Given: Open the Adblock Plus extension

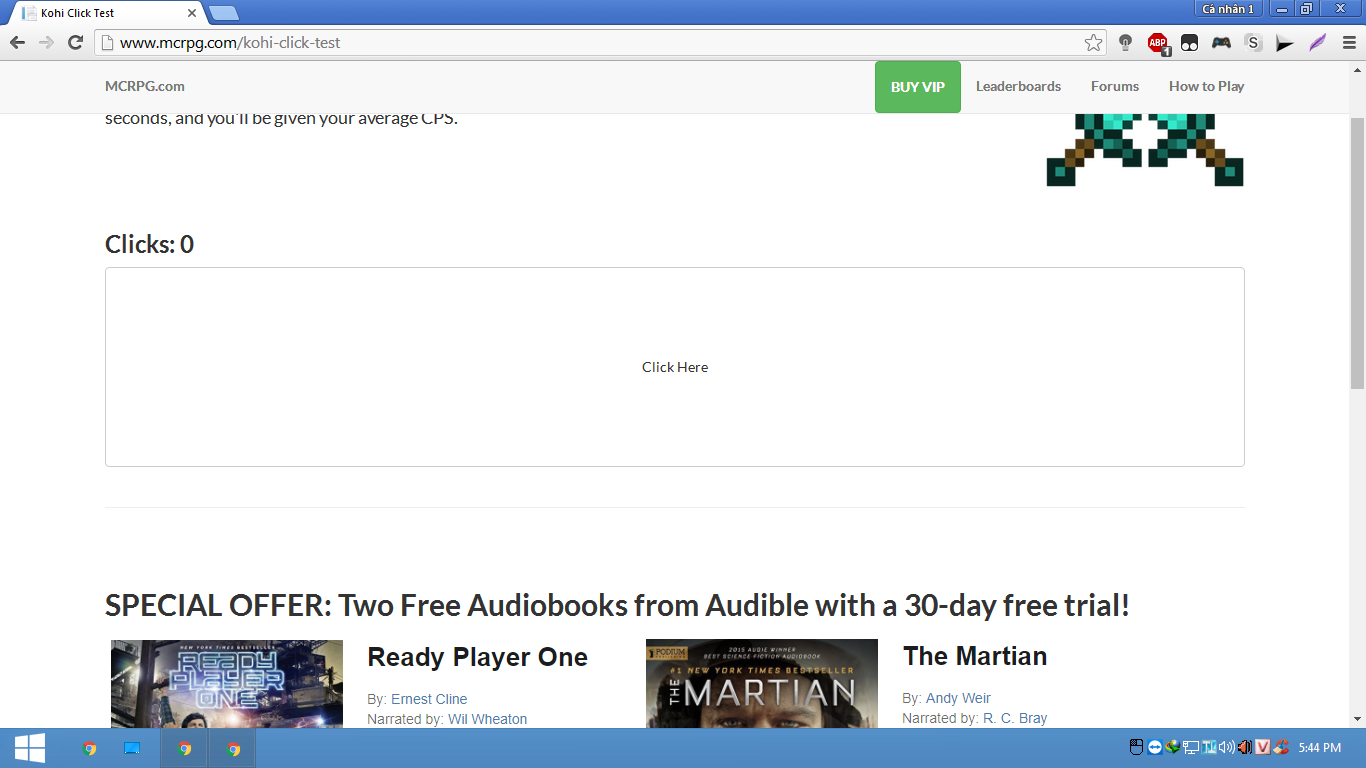Looking at the screenshot, I should click(1158, 43).
